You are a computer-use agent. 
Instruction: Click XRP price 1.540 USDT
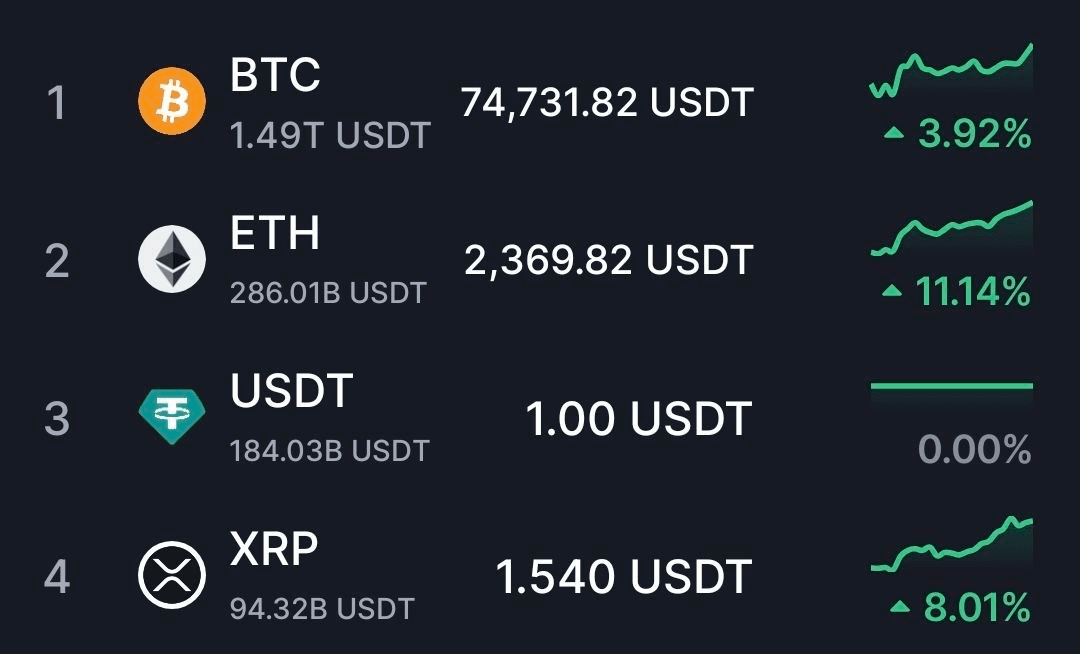(624, 577)
